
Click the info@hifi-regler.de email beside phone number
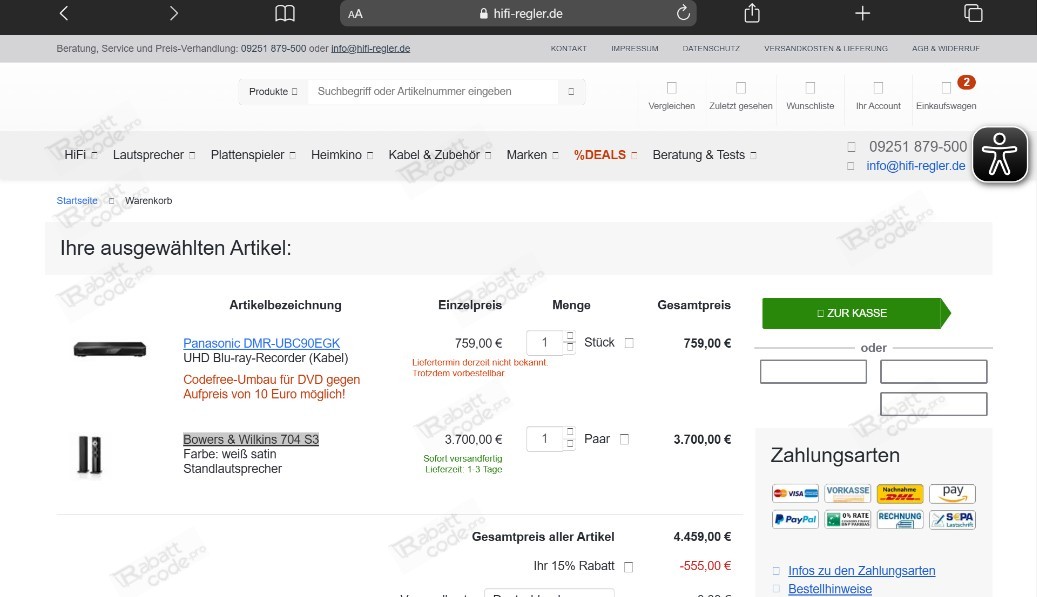915,166
